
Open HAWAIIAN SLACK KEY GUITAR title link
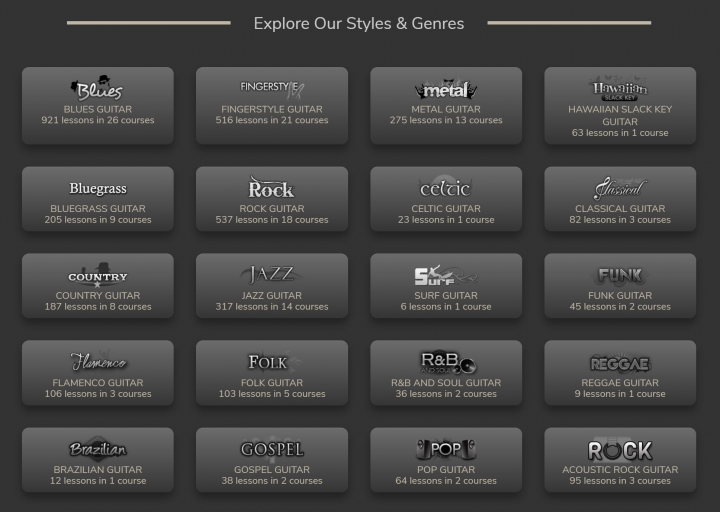pyautogui.click(x=620, y=115)
